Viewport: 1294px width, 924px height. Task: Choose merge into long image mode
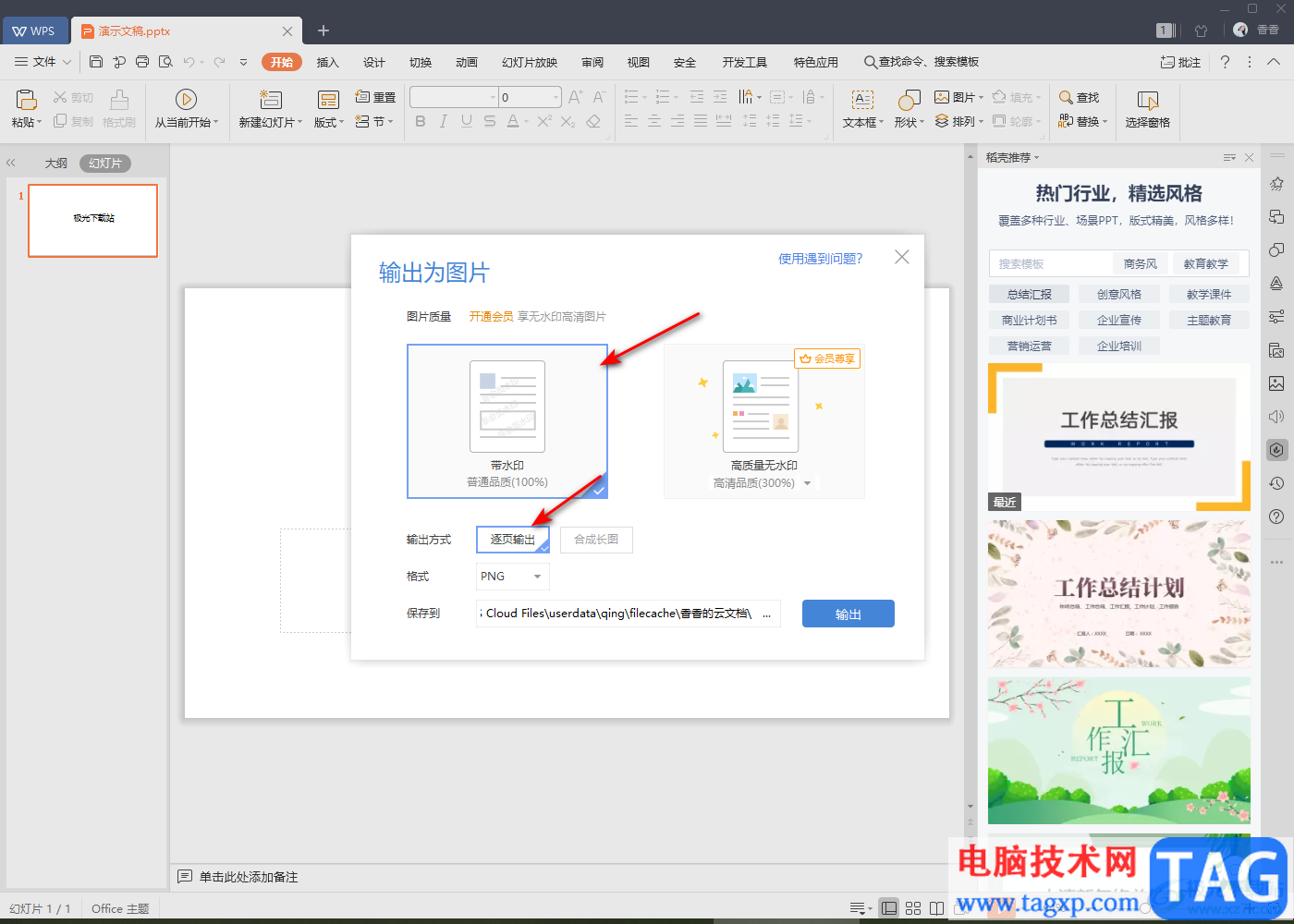coord(596,540)
